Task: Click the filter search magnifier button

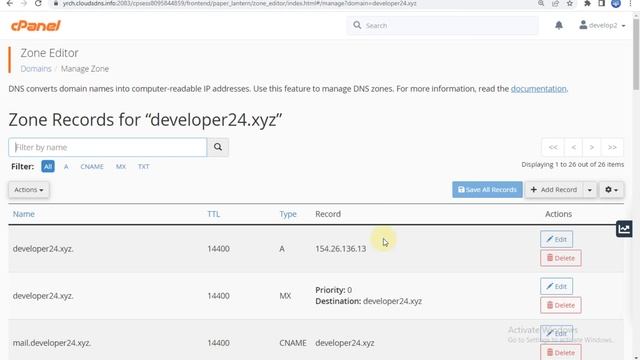Action: tap(218, 147)
